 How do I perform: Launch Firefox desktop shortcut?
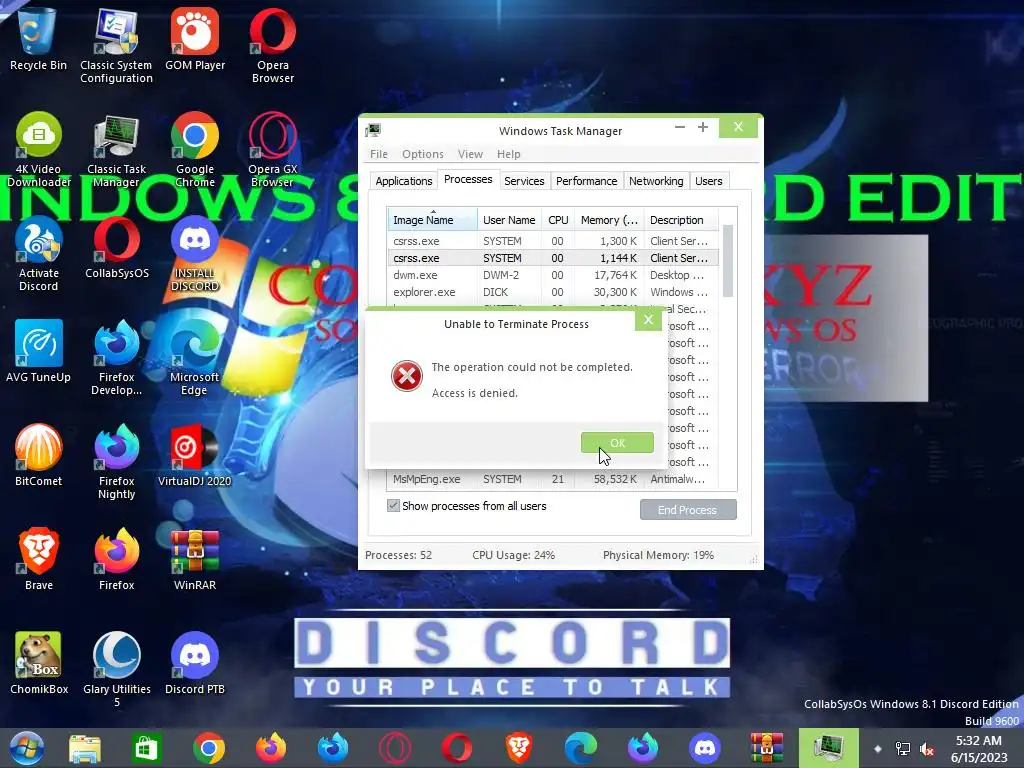[116, 559]
